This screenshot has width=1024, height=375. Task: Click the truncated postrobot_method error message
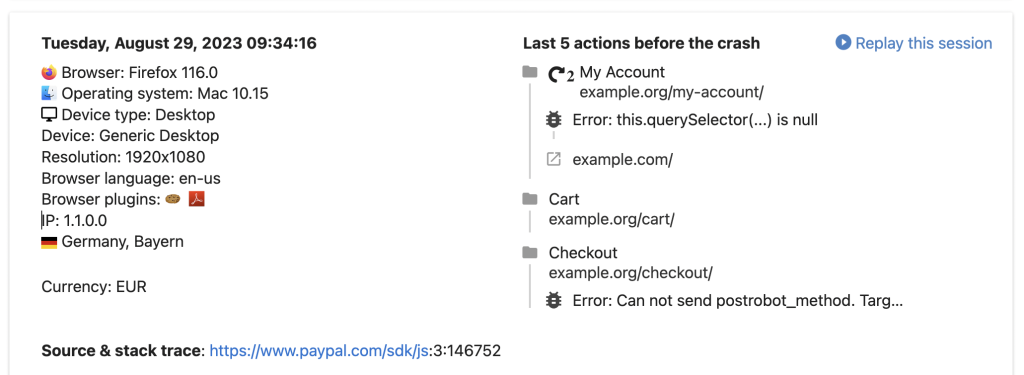(x=738, y=301)
